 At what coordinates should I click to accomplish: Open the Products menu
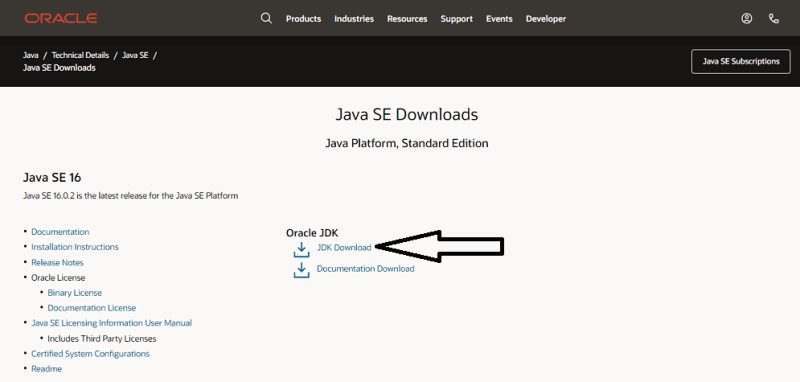tap(304, 19)
